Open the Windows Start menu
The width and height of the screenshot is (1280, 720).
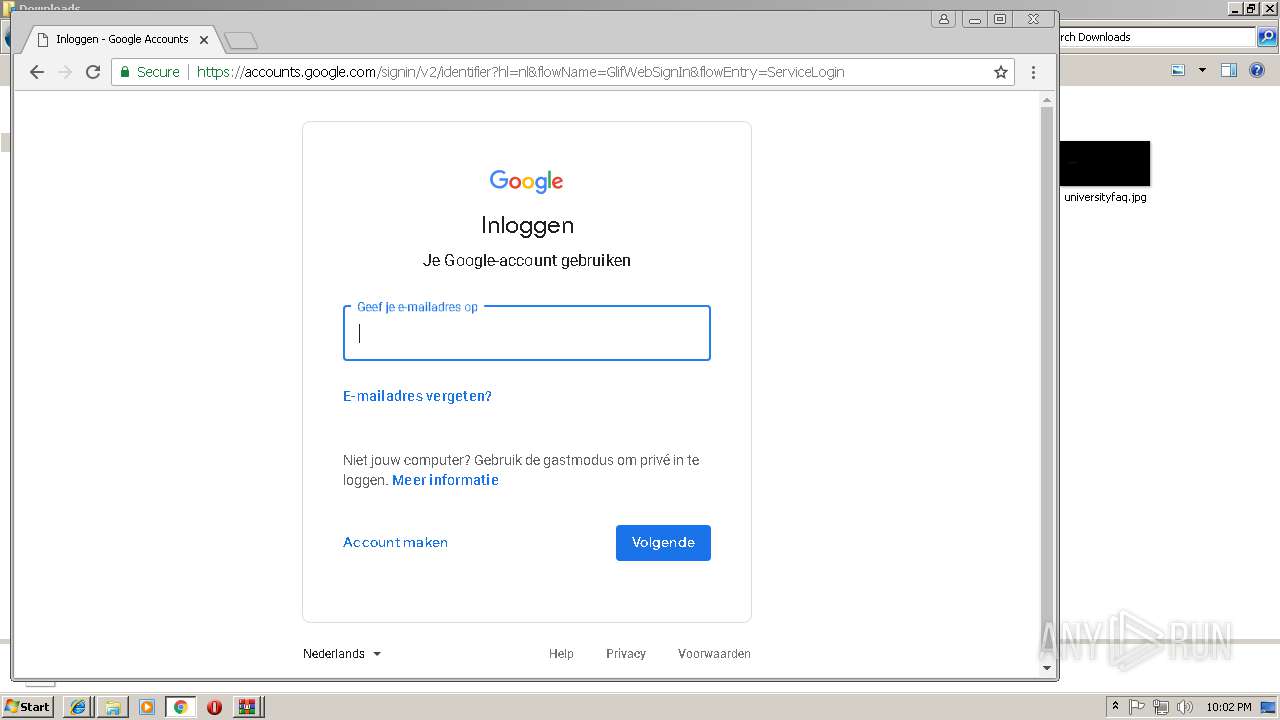[28, 706]
